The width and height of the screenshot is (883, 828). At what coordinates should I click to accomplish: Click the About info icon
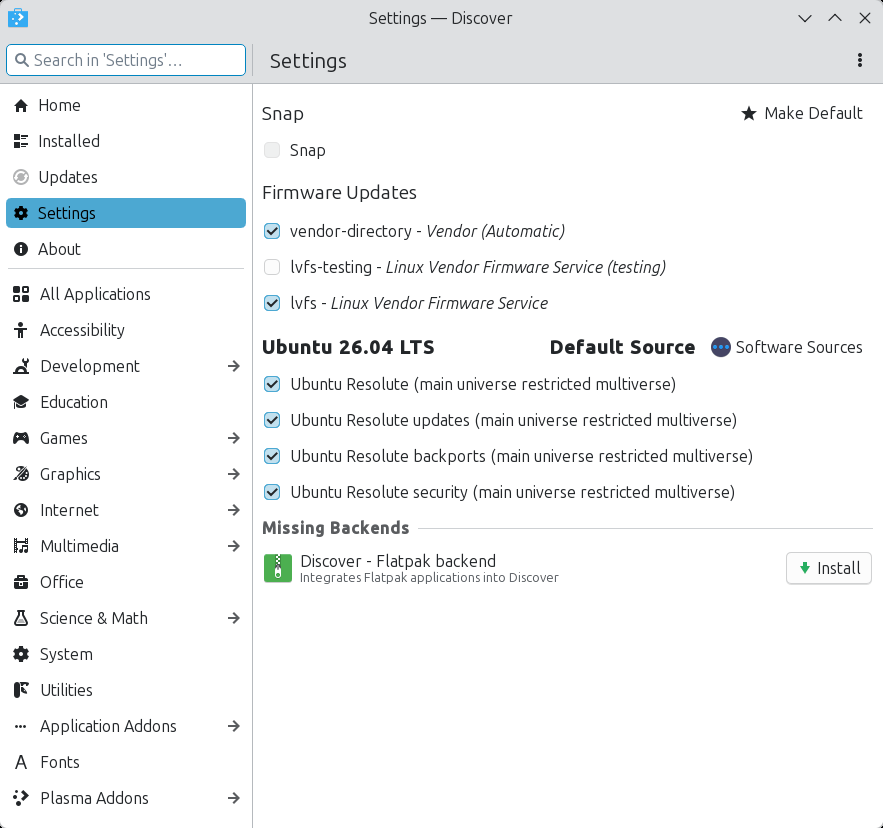point(21,250)
